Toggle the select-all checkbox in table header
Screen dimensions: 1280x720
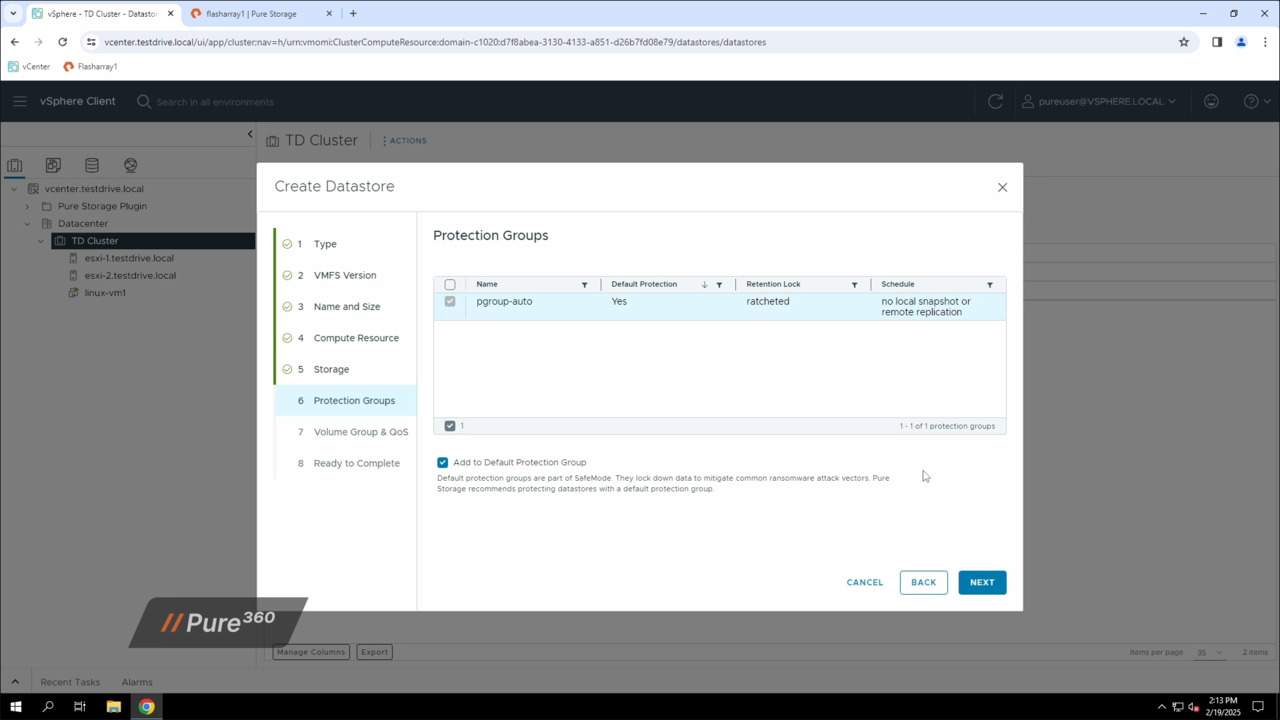449,284
